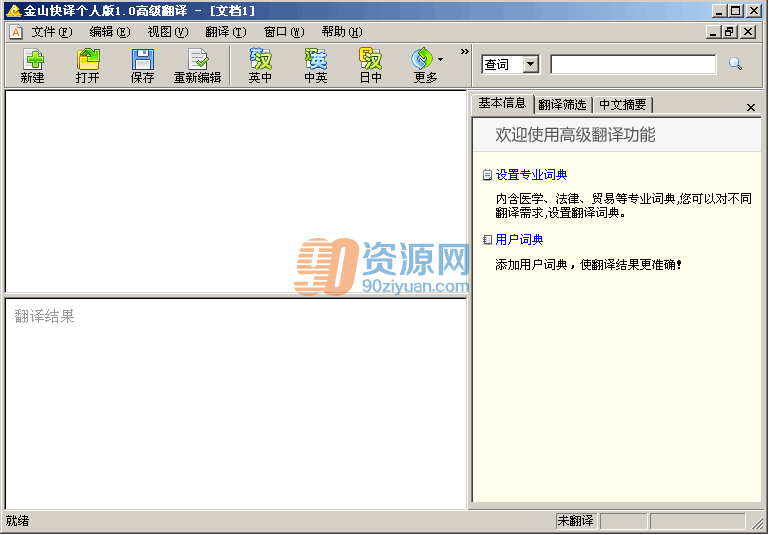Minimize the inner document window
Viewport: 769px width, 535px height.
tap(714, 32)
